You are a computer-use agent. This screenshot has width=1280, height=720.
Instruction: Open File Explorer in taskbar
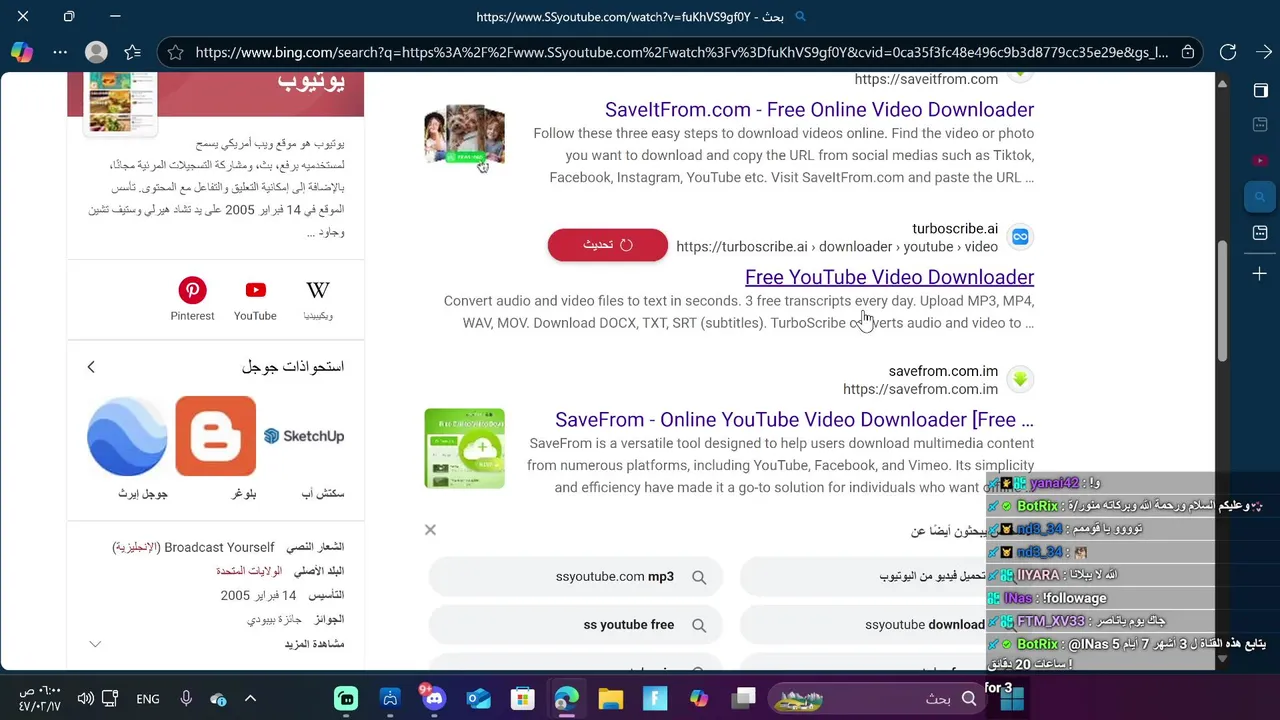[611, 699]
